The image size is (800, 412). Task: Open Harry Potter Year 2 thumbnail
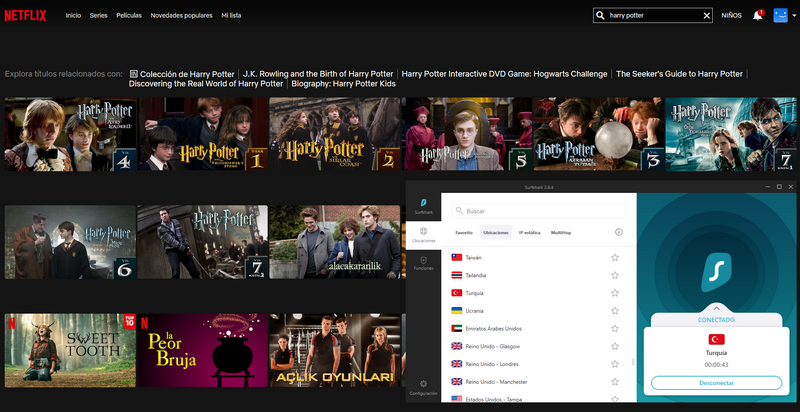point(335,134)
